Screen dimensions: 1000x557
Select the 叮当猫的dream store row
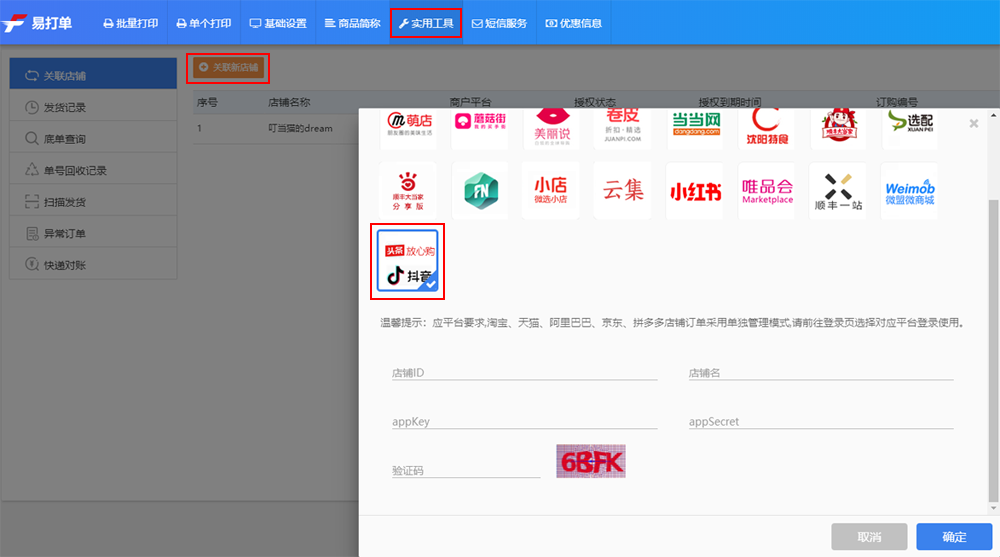tap(276, 128)
